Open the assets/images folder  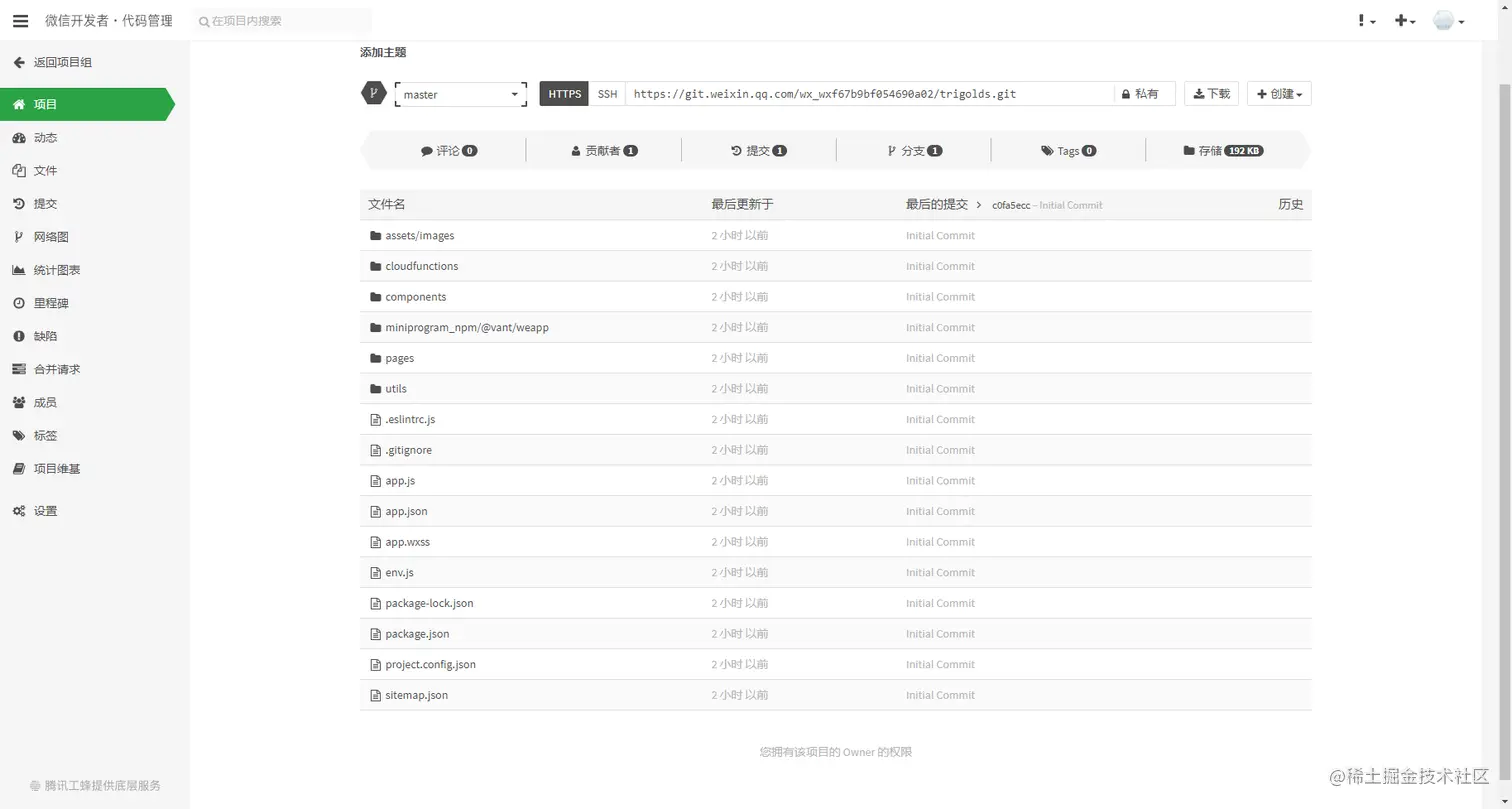(x=420, y=236)
